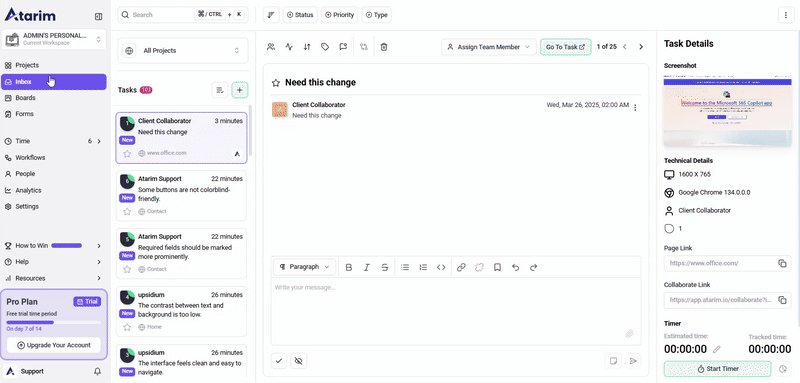Open the Assign Team Member dropdown
This screenshot has height=383, width=800.
489,47
